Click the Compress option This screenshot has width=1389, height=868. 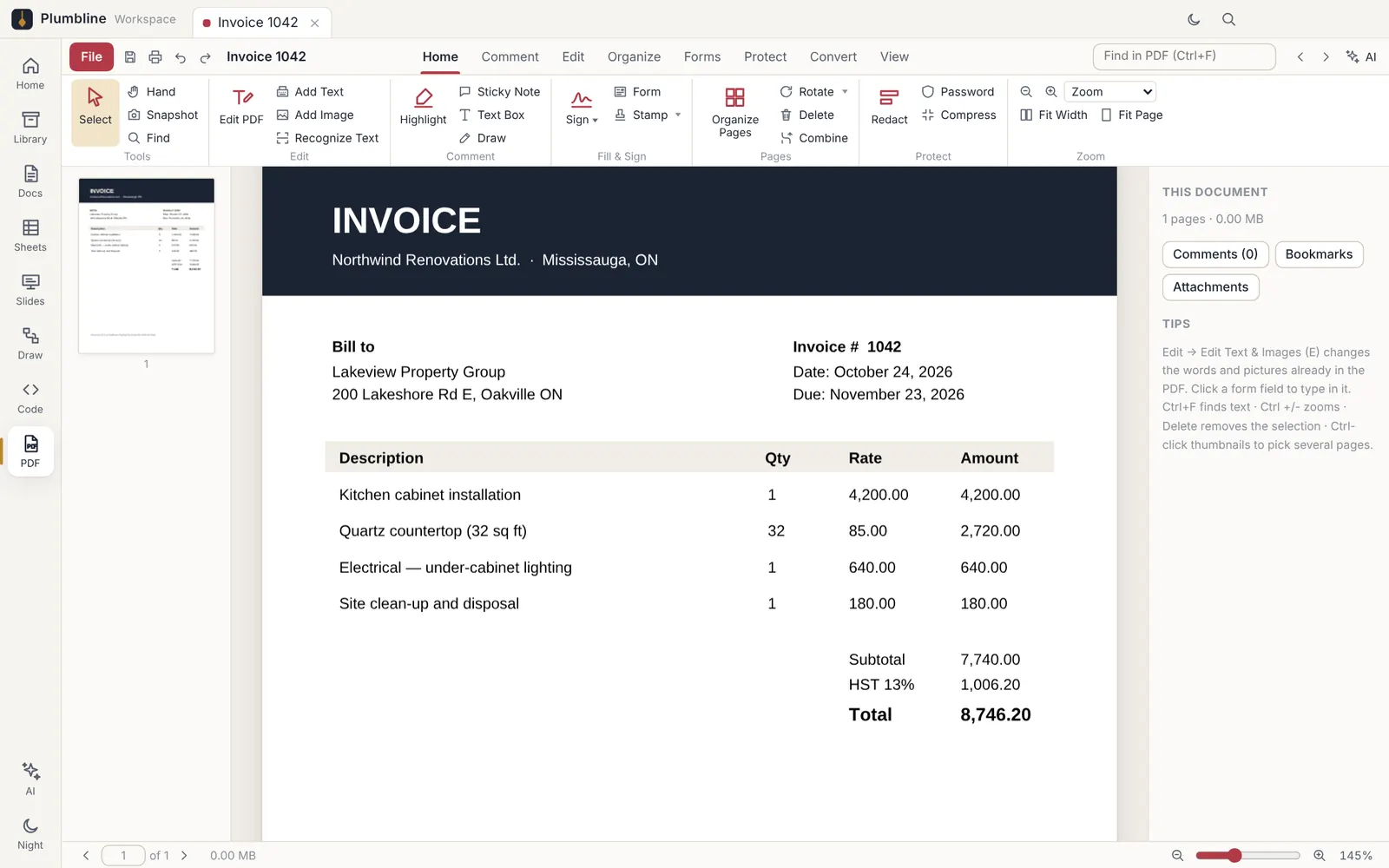(x=959, y=115)
